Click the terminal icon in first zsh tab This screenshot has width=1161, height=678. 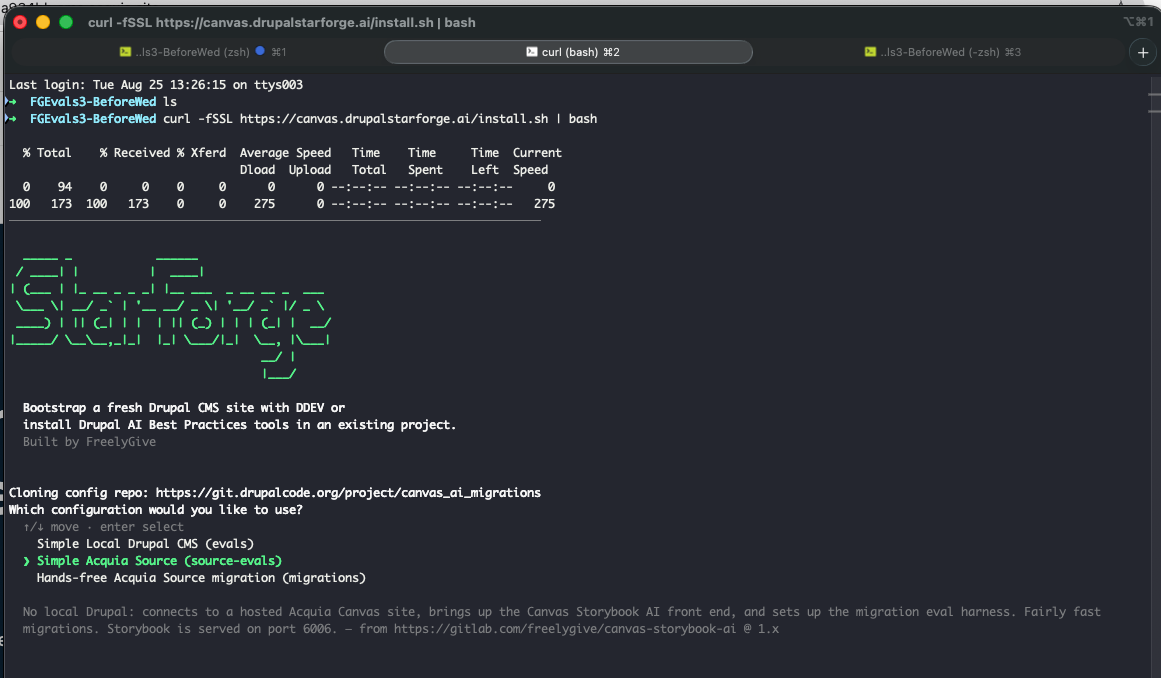pyautogui.click(x=125, y=52)
